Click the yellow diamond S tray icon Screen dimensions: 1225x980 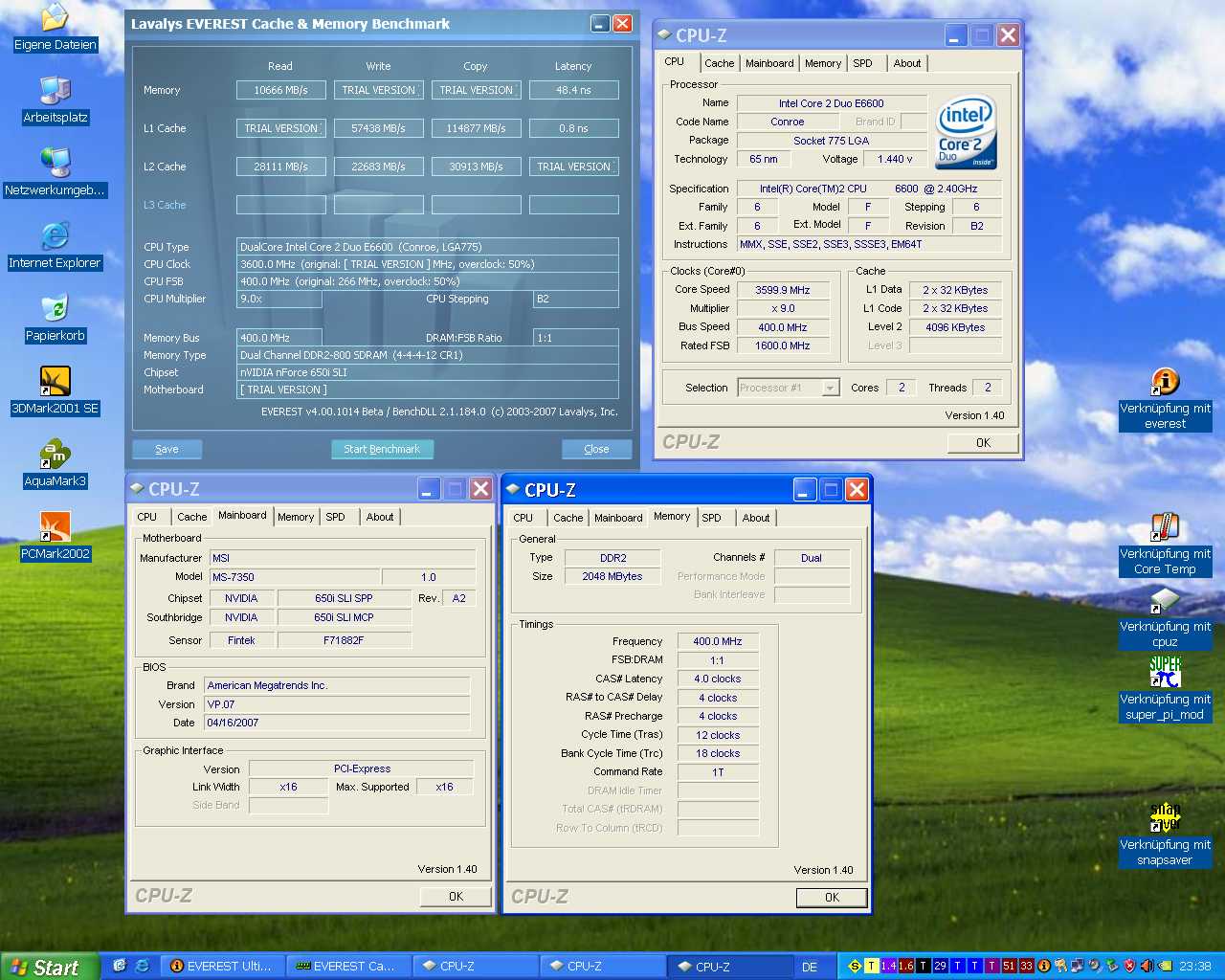pos(855,966)
